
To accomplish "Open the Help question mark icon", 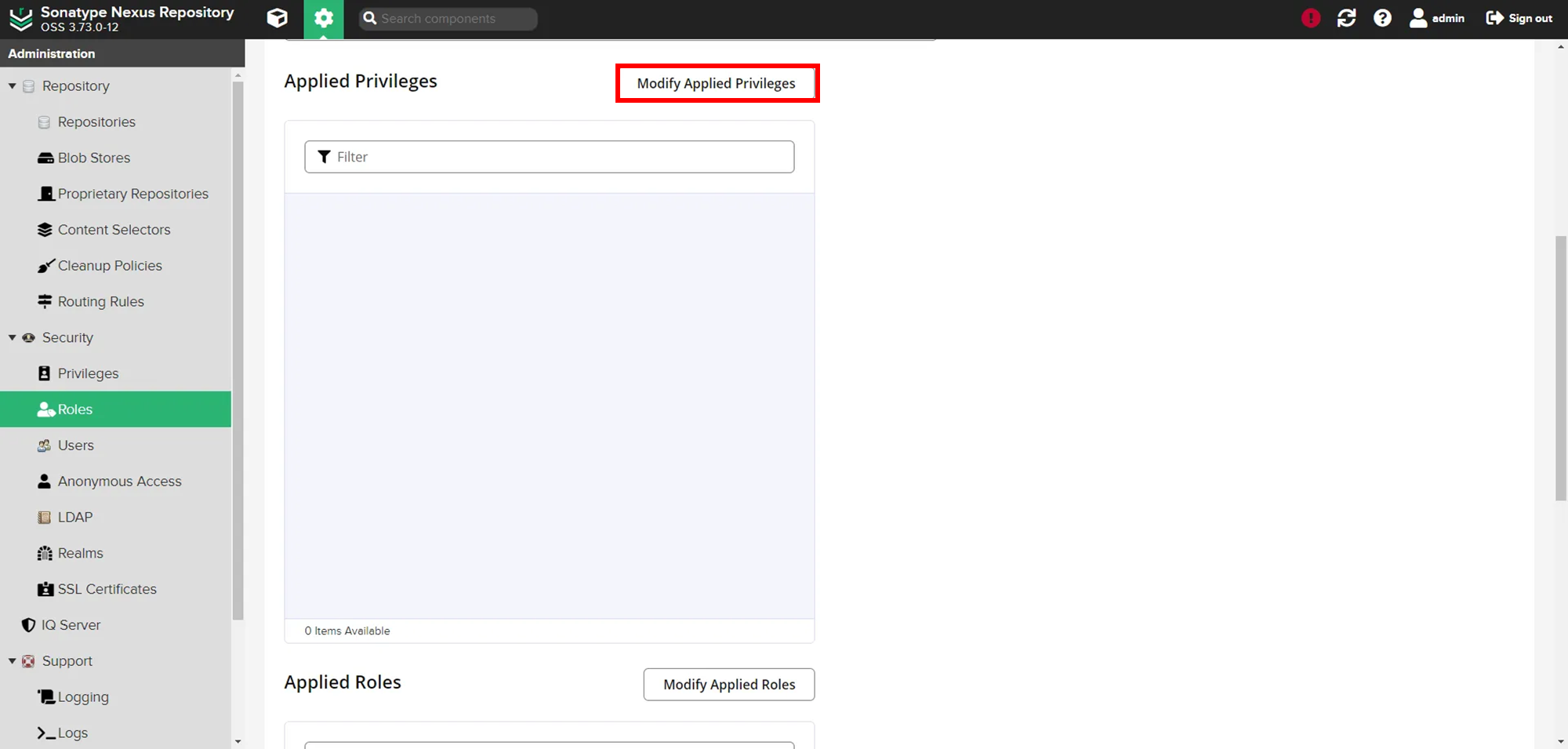I will (1383, 18).
